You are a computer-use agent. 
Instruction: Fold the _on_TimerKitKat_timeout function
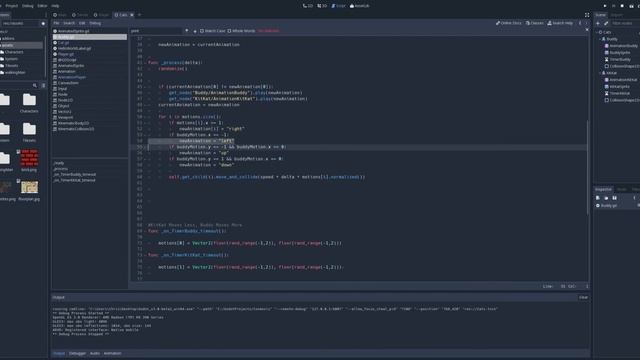145,255
